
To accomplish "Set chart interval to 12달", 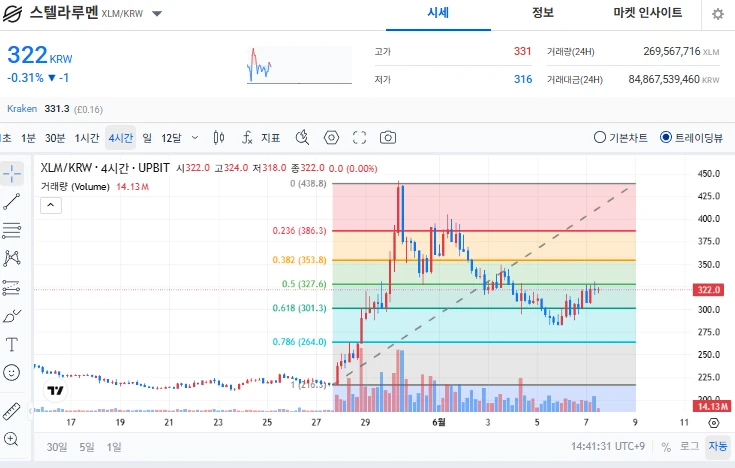I will point(171,138).
